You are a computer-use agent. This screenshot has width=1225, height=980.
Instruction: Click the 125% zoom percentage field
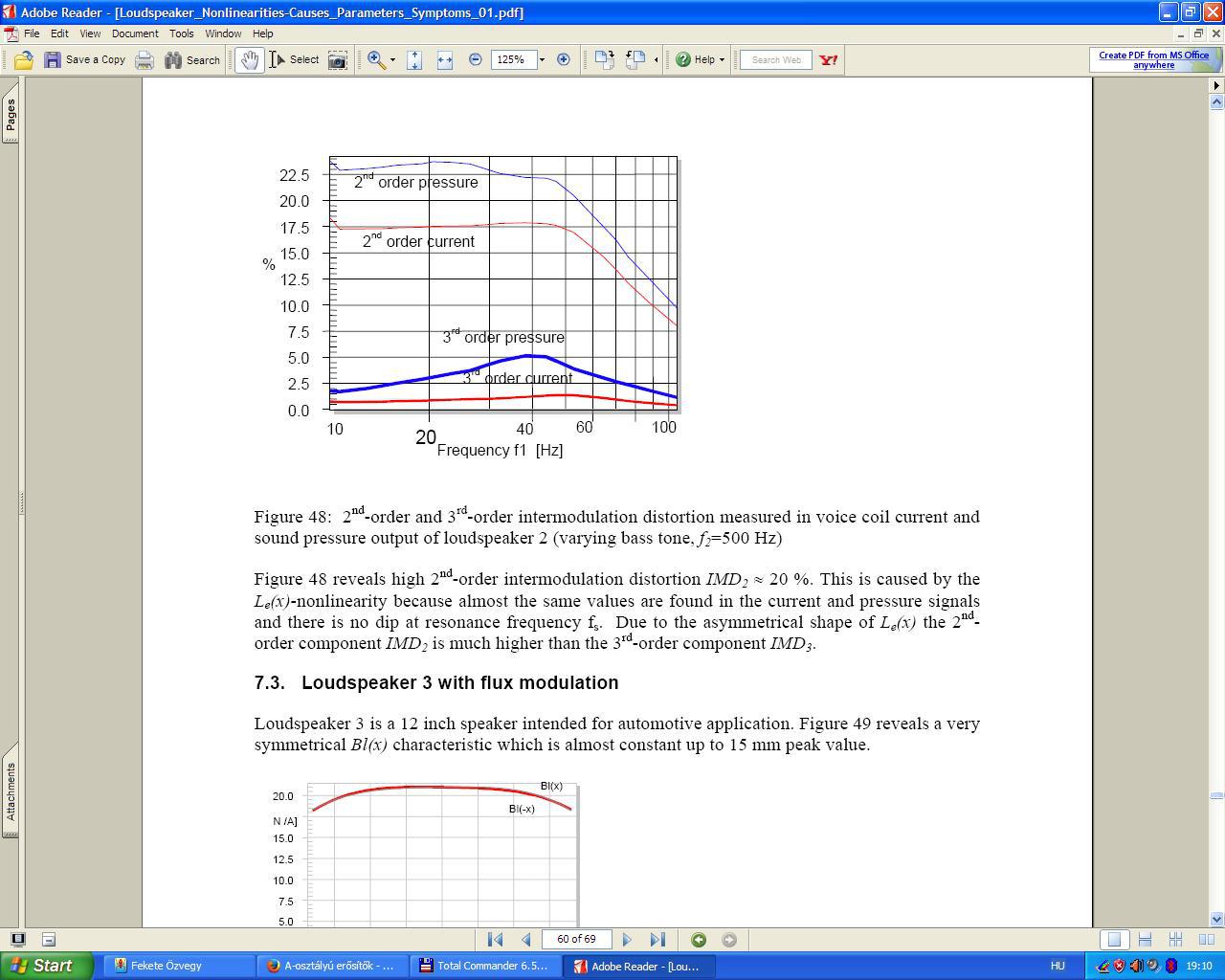pos(512,59)
